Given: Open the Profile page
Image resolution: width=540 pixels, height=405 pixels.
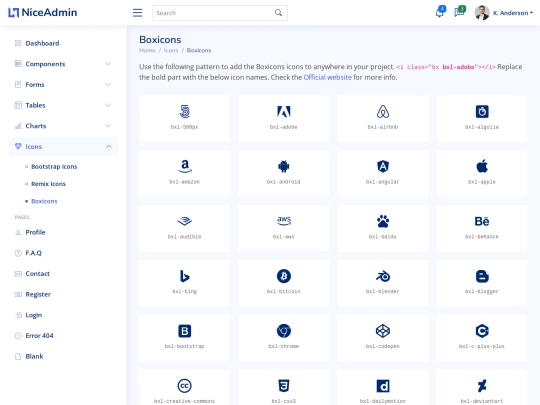Looking at the screenshot, I should pyautogui.click(x=63, y=232).
